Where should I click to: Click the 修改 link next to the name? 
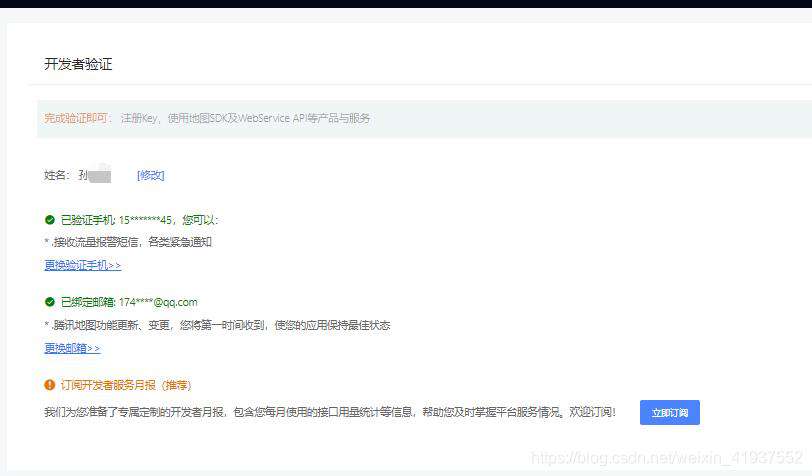[x=151, y=175]
